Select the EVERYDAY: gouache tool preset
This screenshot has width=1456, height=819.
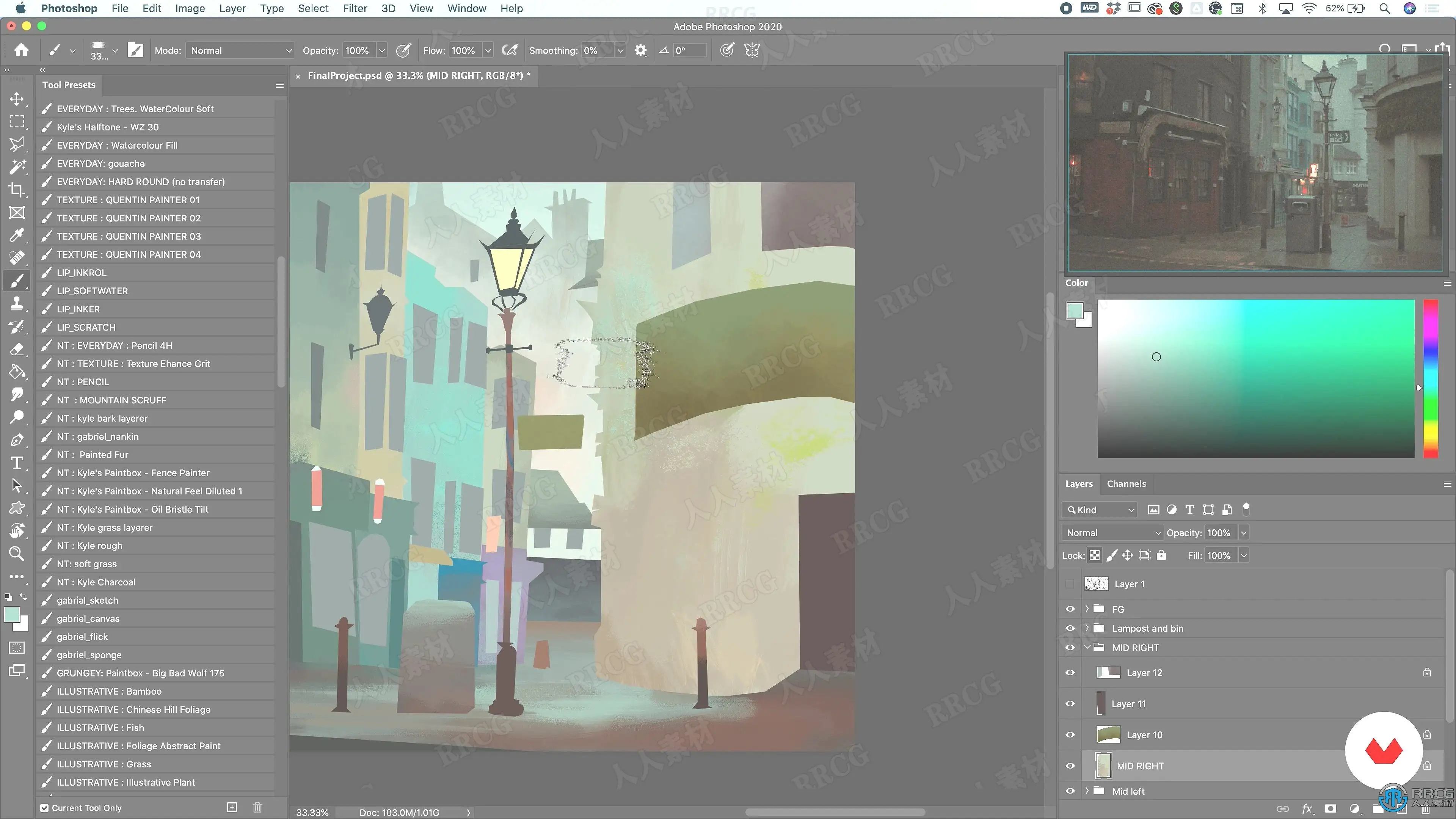(x=100, y=163)
